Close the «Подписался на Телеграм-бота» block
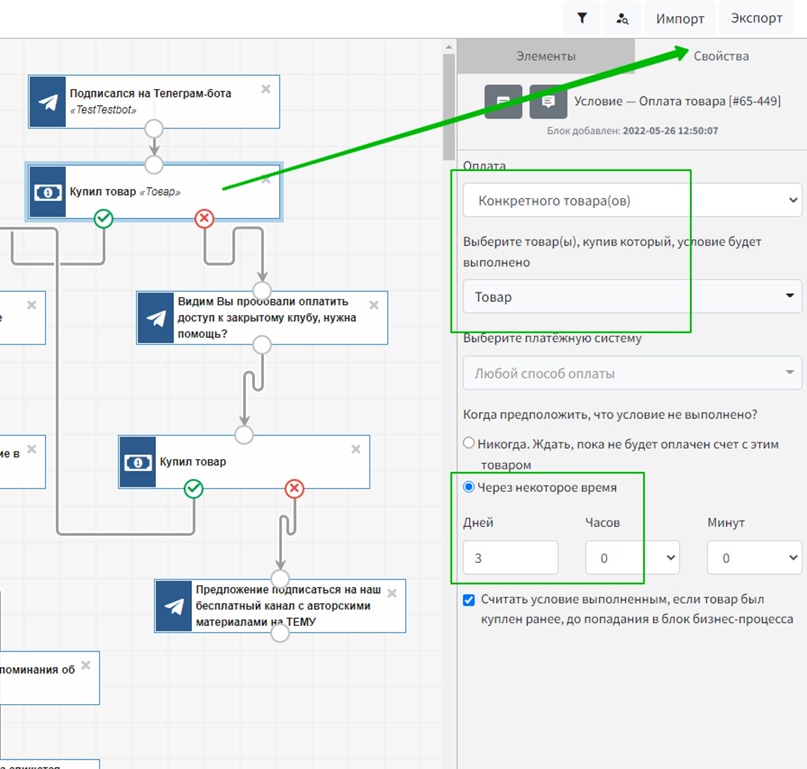This screenshot has width=807, height=769. click(x=266, y=89)
